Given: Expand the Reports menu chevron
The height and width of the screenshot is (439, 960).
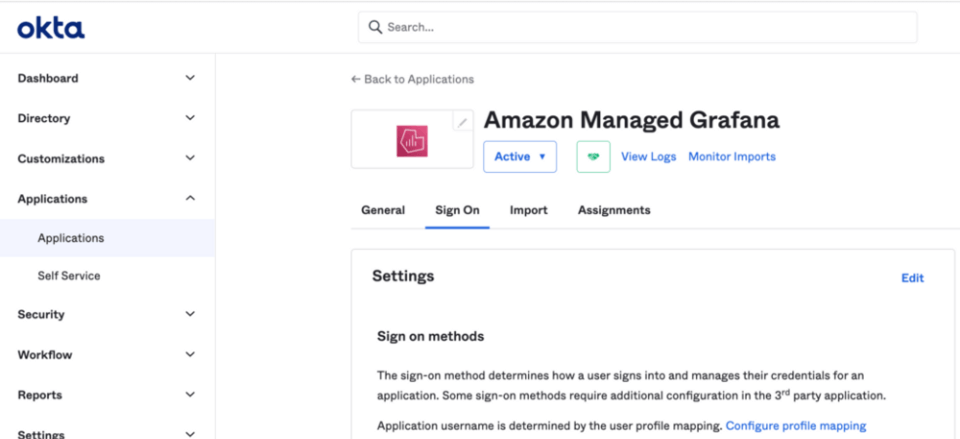Looking at the screenshot, I should [x=190, y=394].
